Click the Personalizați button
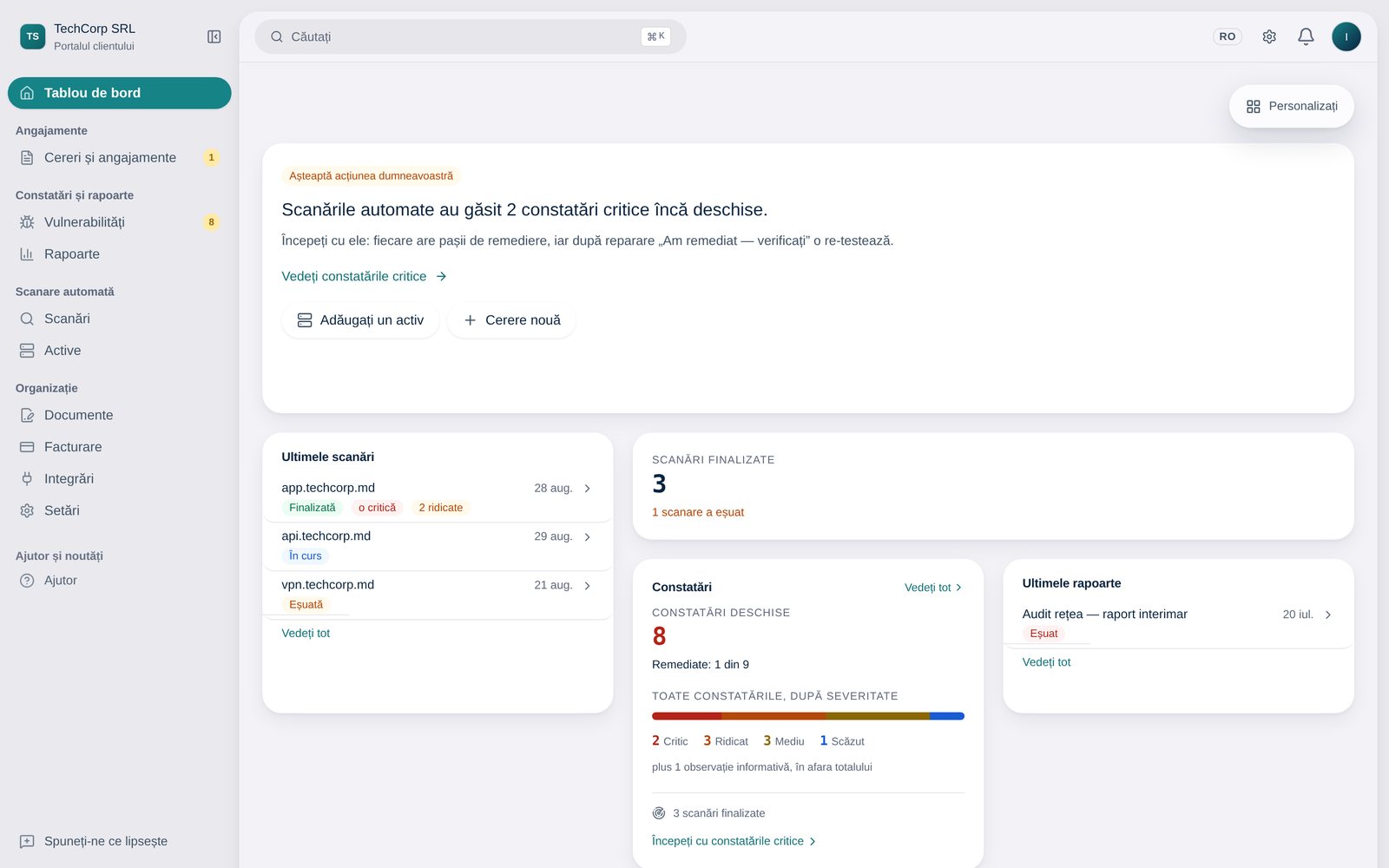Image resolution: width=1389 pixels, height=868 pixels. [1291, 106]
